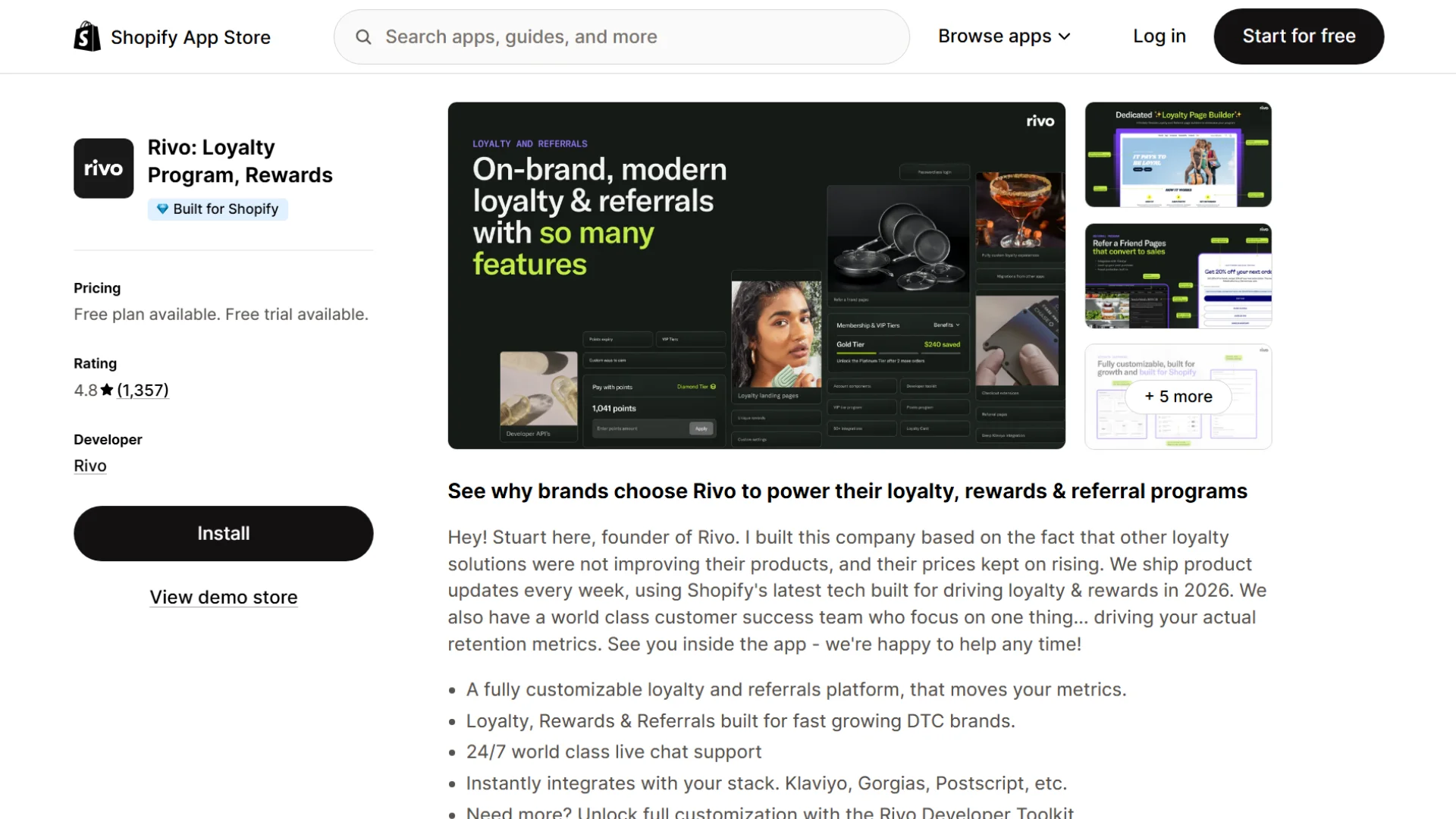Click the Shopify bag logo icon
Viewport: 1456px width, 819px height.
tap(87, 36)
